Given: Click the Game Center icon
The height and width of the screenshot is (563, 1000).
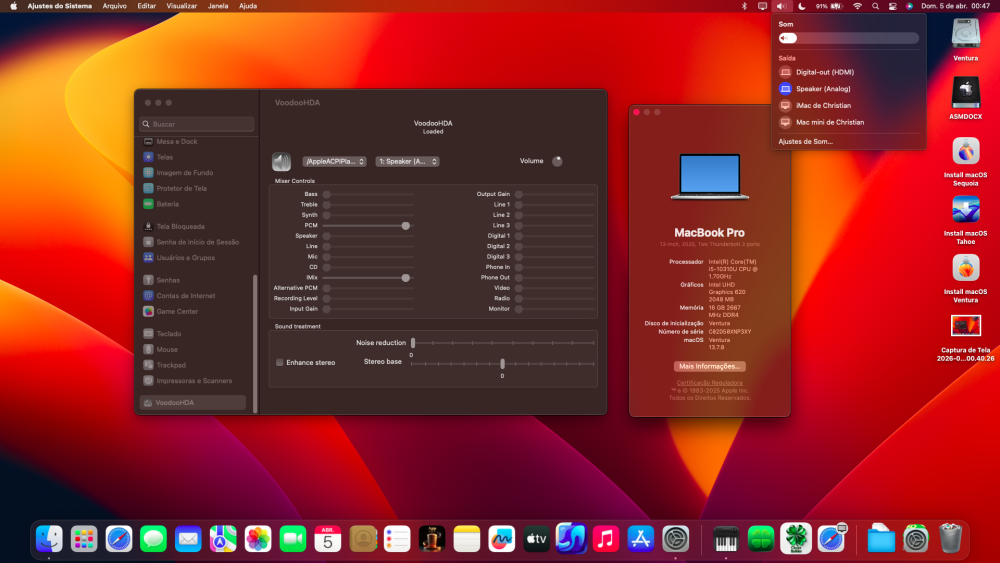Looking at the screenshot, I should coord(148,311).
